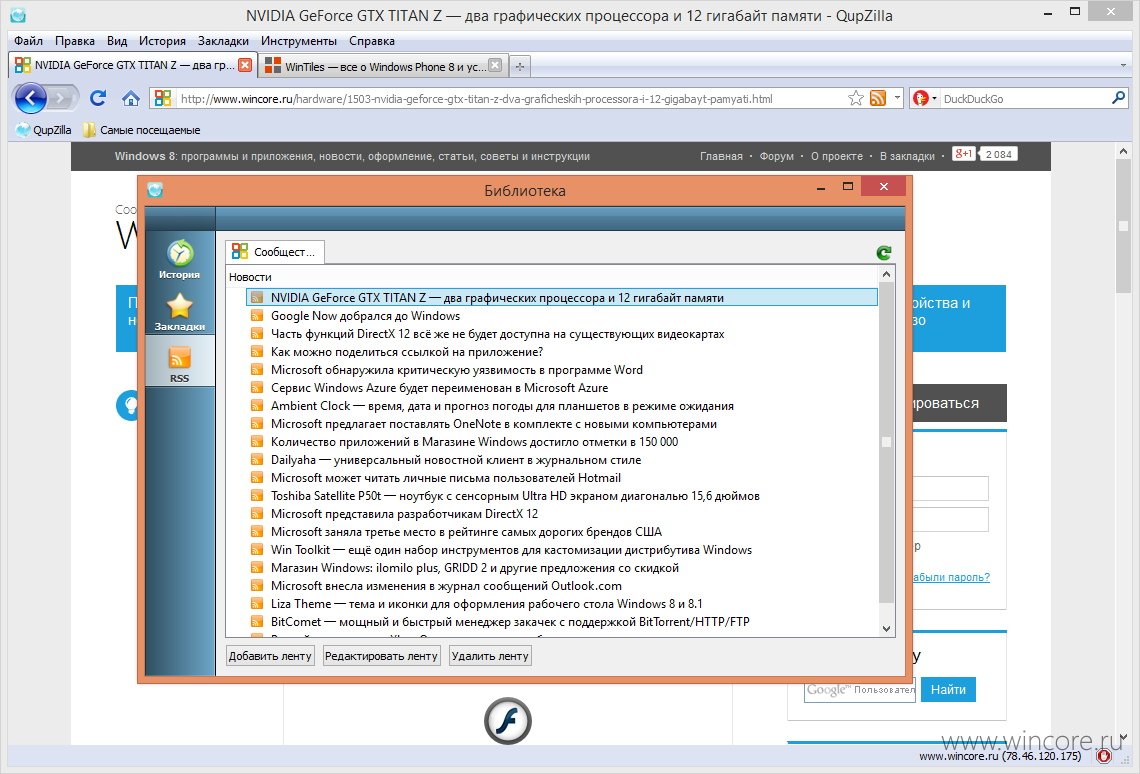
Task: Click the В закладки link
Action: click(907, 156)
